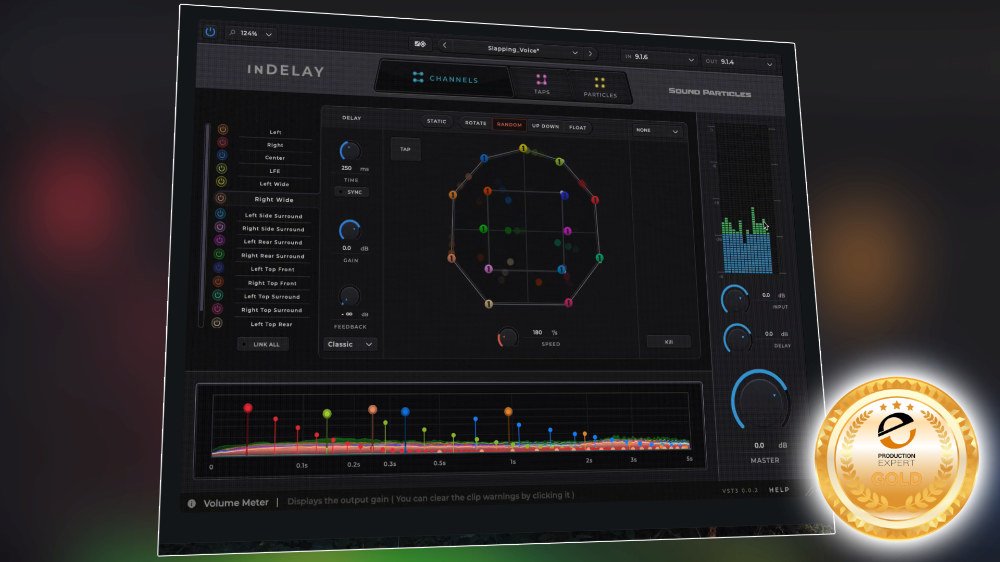Select the Random movement mode
1000x562 pixels.
pos(509,125)
